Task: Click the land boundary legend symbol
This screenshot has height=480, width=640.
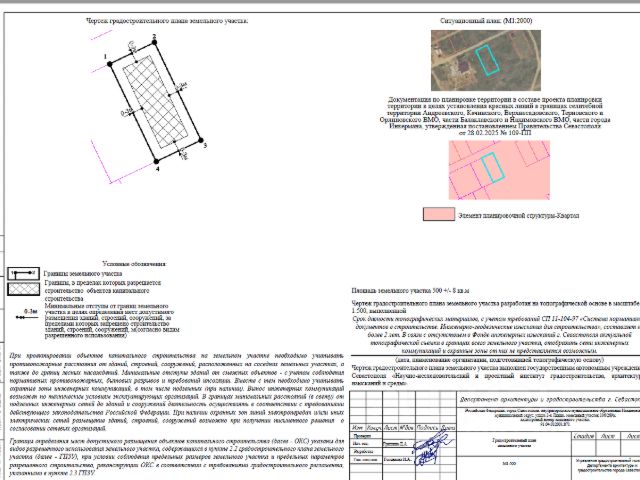Action: pyautogui.click(x=24, y=273)
